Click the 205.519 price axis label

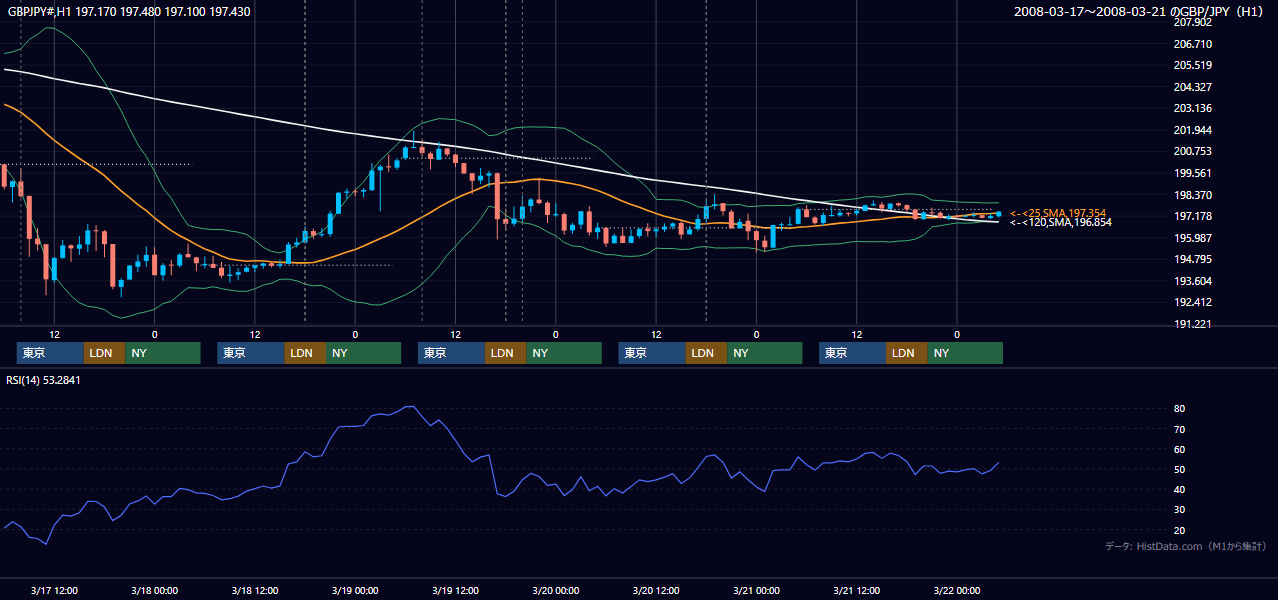(x=1193, y=65)
